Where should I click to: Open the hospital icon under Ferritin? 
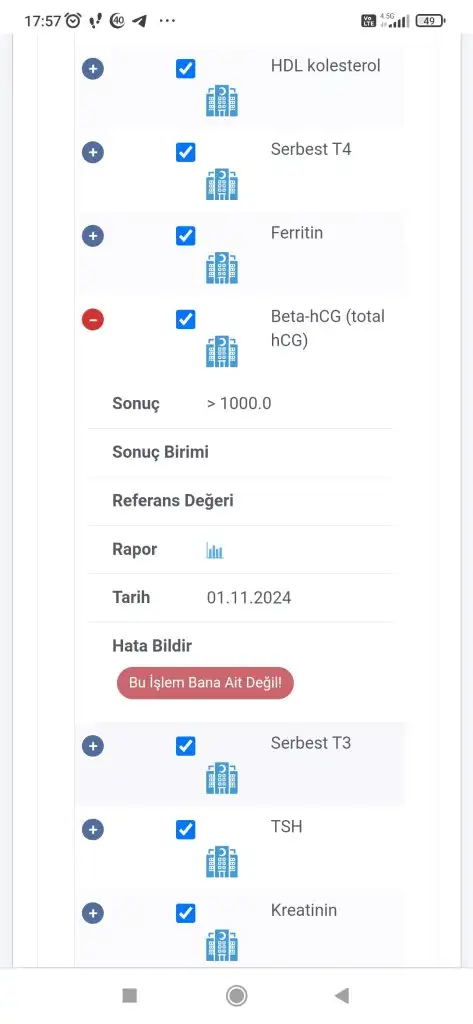click(222, 268)
